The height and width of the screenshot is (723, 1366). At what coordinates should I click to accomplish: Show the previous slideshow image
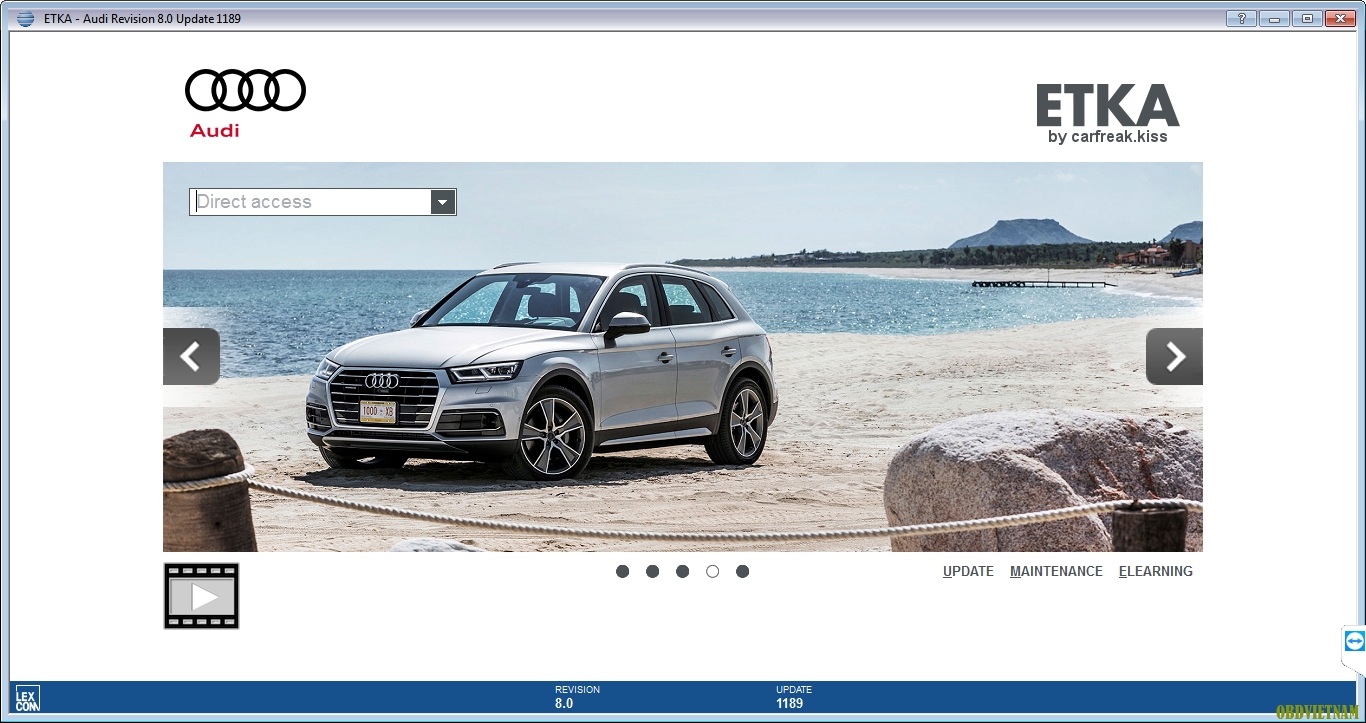click(x=191, y=356)
